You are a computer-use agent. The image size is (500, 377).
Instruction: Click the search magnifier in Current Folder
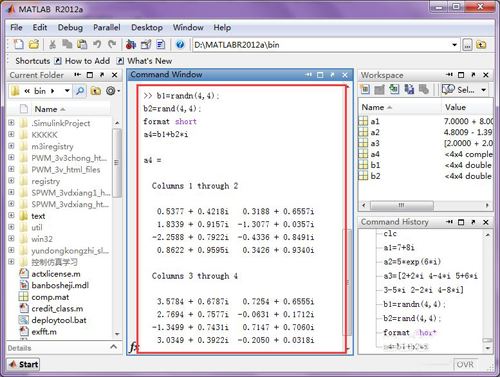(80, 91)
